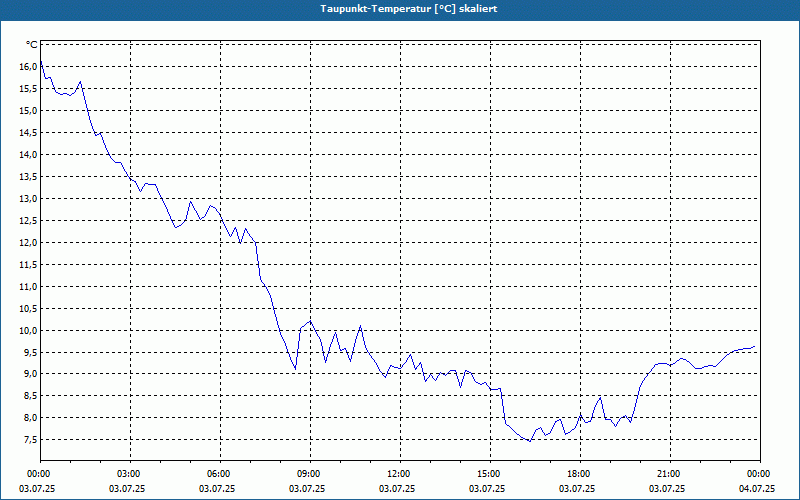Viewport: 800px width, 500px height.
Task: Pick the "11,0" y-axis tick label
Action: point(29,286)
